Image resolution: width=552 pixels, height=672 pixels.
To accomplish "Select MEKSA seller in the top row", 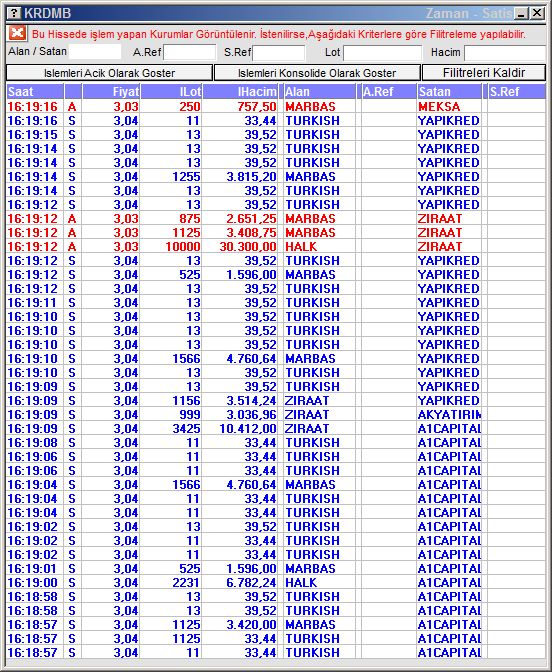I will [449, 106].
